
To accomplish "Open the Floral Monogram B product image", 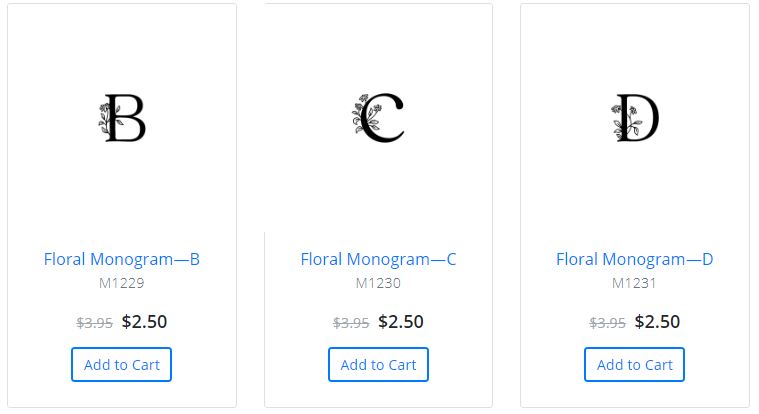I will pos(122,118).
